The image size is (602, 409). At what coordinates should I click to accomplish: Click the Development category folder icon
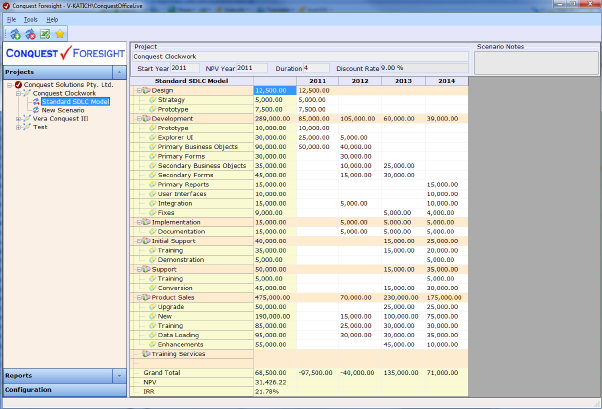point(146,118)
